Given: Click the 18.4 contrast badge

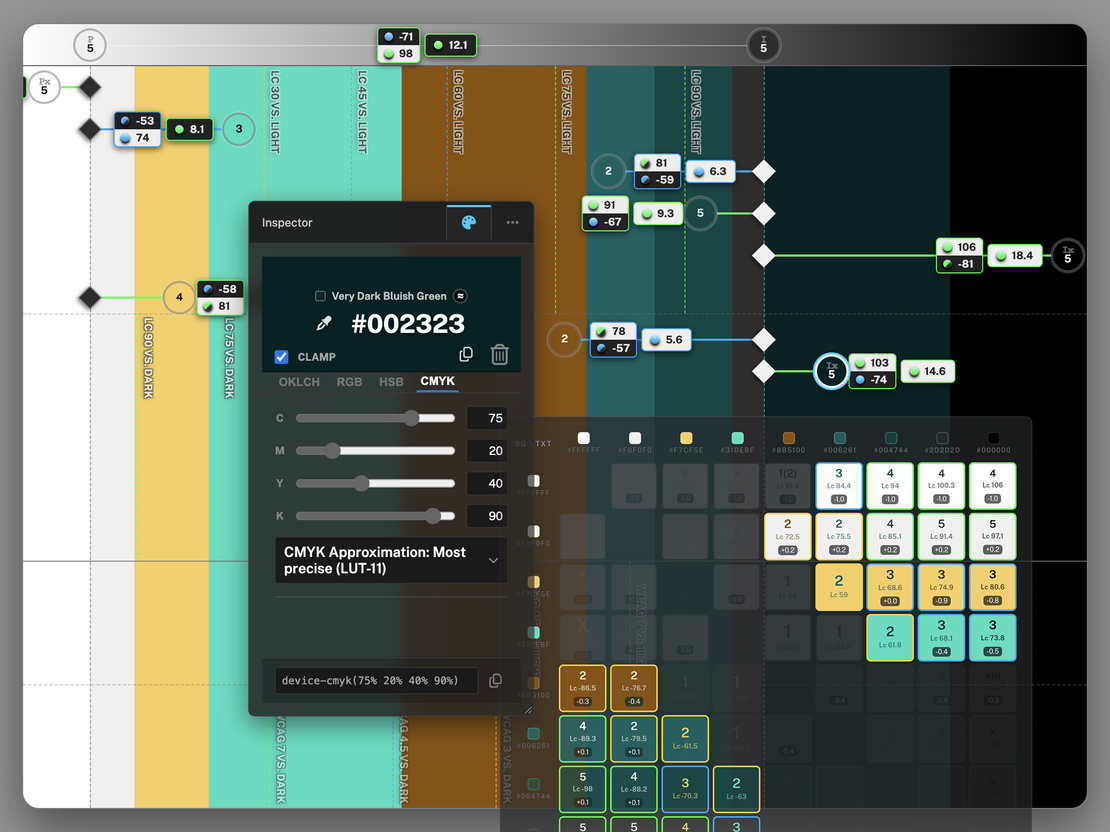Looking at the screenshot, I should click(x=1015, y=256).
